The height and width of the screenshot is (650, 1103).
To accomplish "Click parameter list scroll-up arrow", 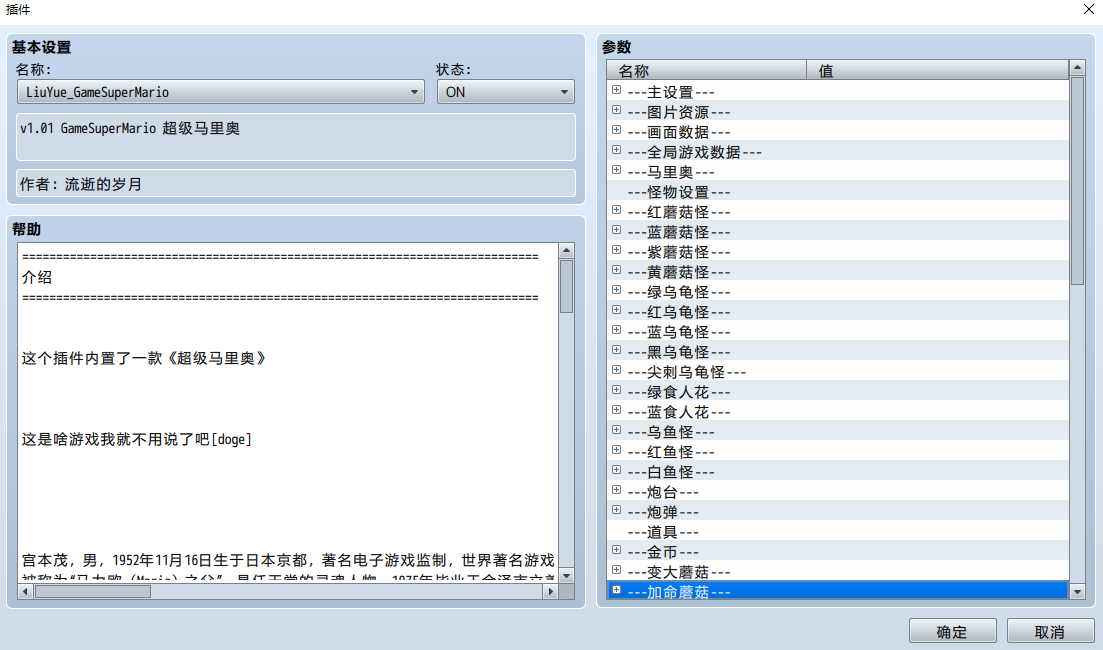I will [x=1077, y=68].
